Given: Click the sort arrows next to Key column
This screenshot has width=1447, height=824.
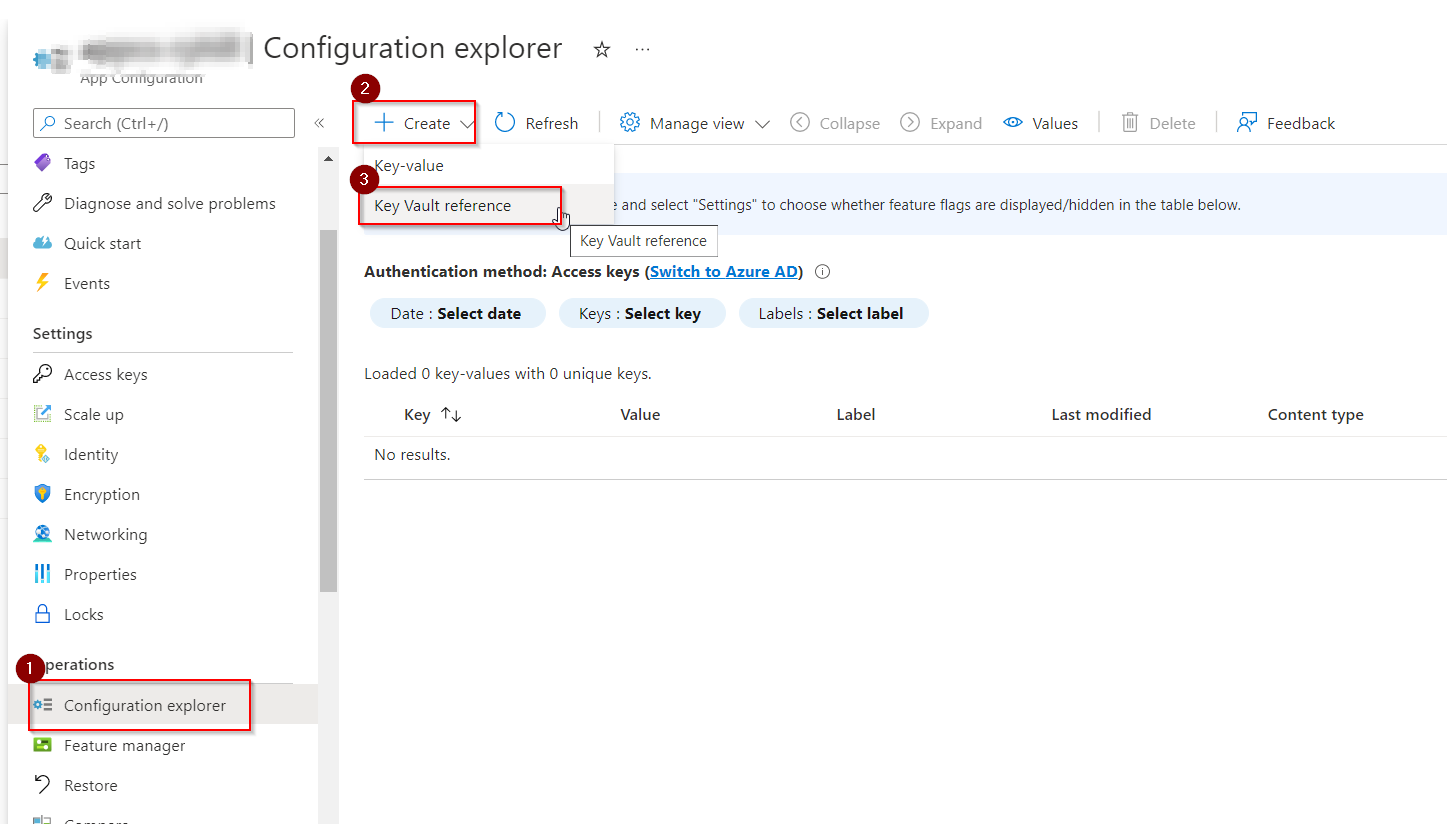Looking at the screenshot, I should (x=451, y=414).
